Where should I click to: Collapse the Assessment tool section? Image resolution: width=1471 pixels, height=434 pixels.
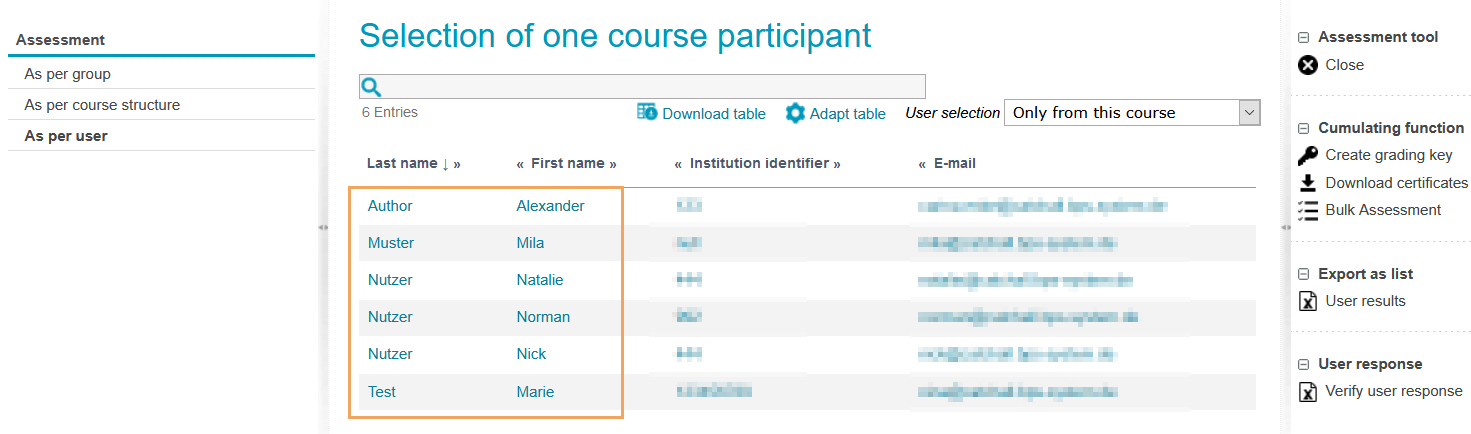pyautogui.click(x=1303, y=37)
